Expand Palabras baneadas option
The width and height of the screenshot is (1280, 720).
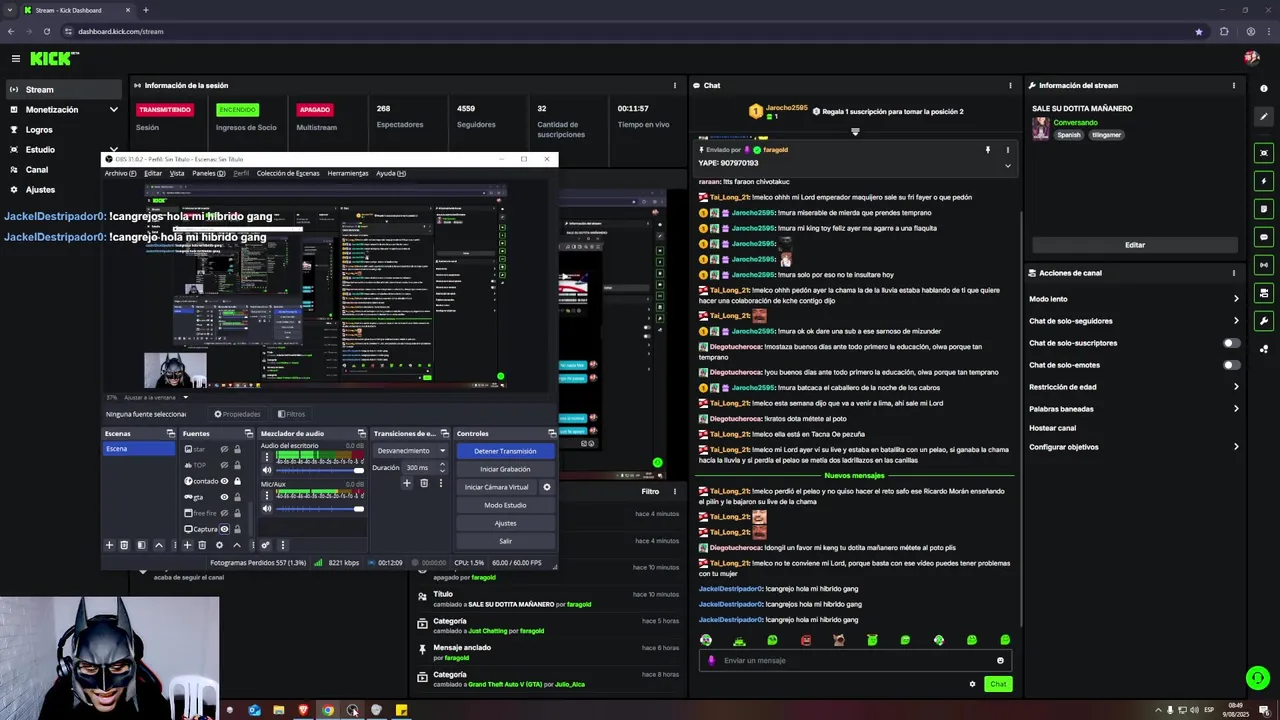pos(1236,409)
